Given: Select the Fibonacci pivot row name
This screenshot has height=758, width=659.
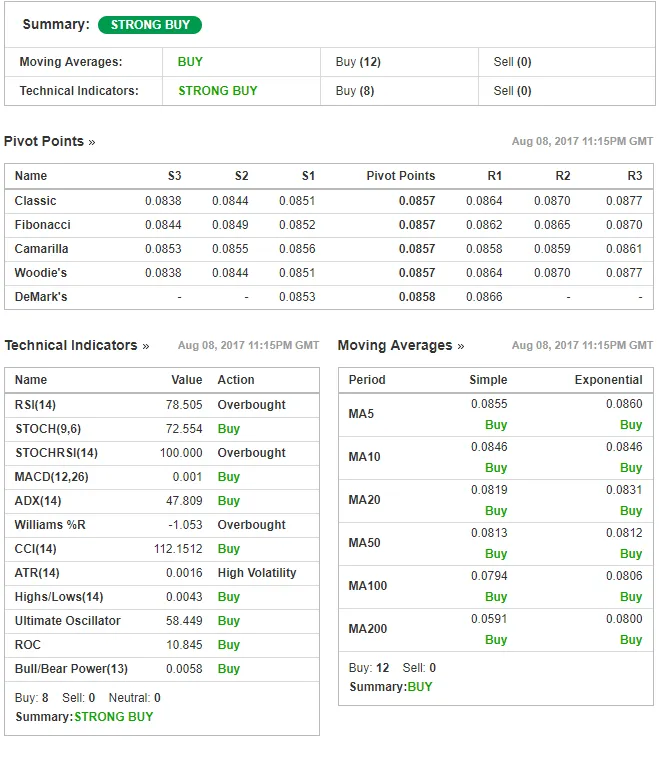Looking at the screenshot, I should coord(43,225).
